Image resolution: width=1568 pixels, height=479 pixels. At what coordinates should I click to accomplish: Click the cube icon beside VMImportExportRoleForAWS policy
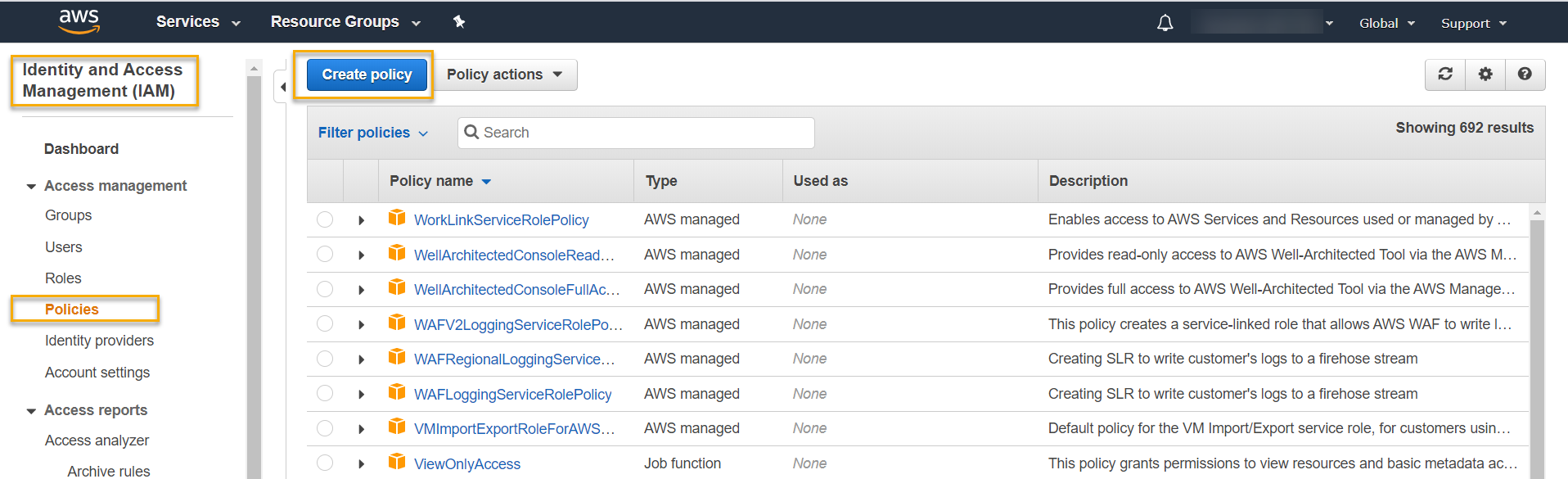pyautogui.click(x=397, y=427)
